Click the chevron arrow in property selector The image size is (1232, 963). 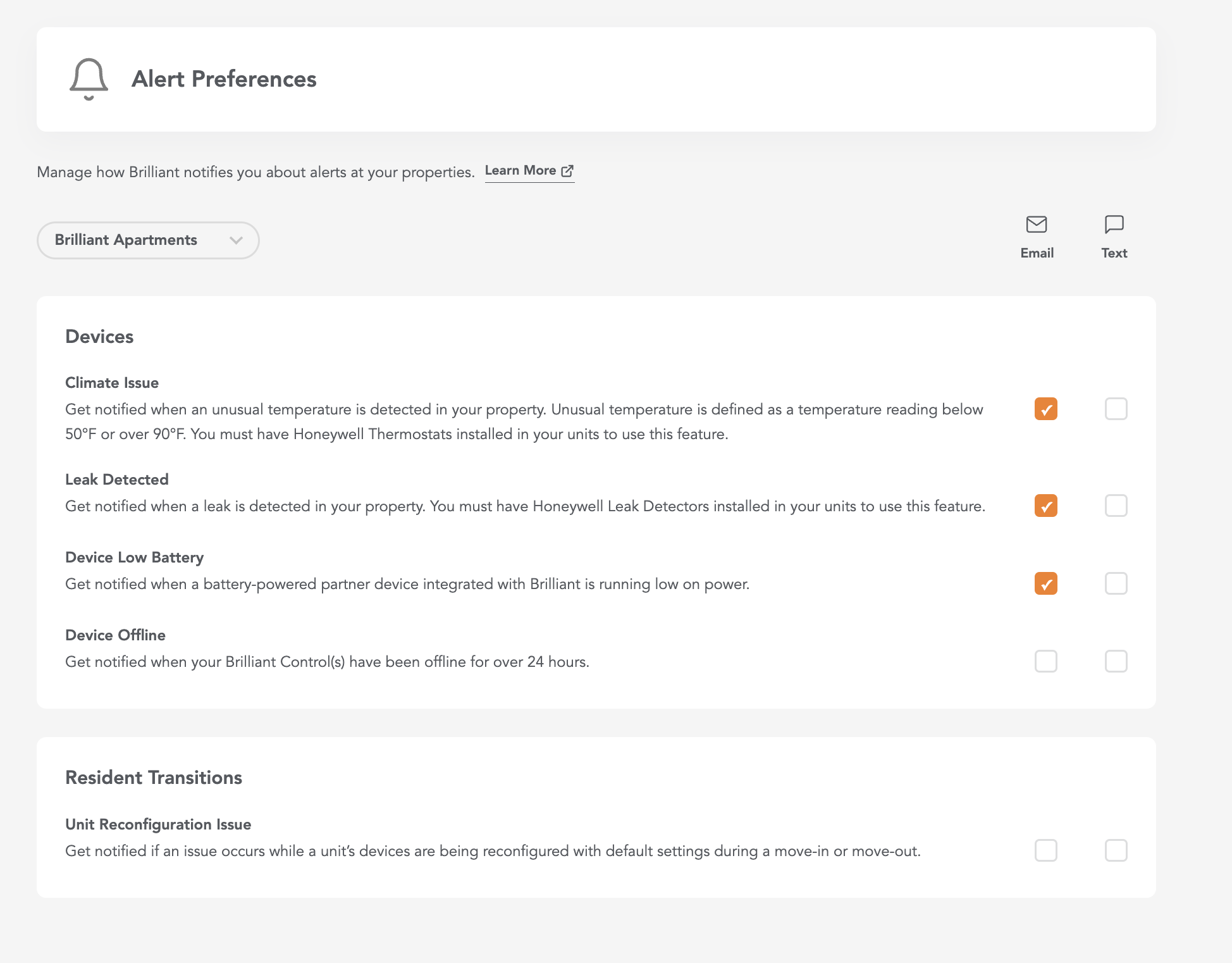236,240
